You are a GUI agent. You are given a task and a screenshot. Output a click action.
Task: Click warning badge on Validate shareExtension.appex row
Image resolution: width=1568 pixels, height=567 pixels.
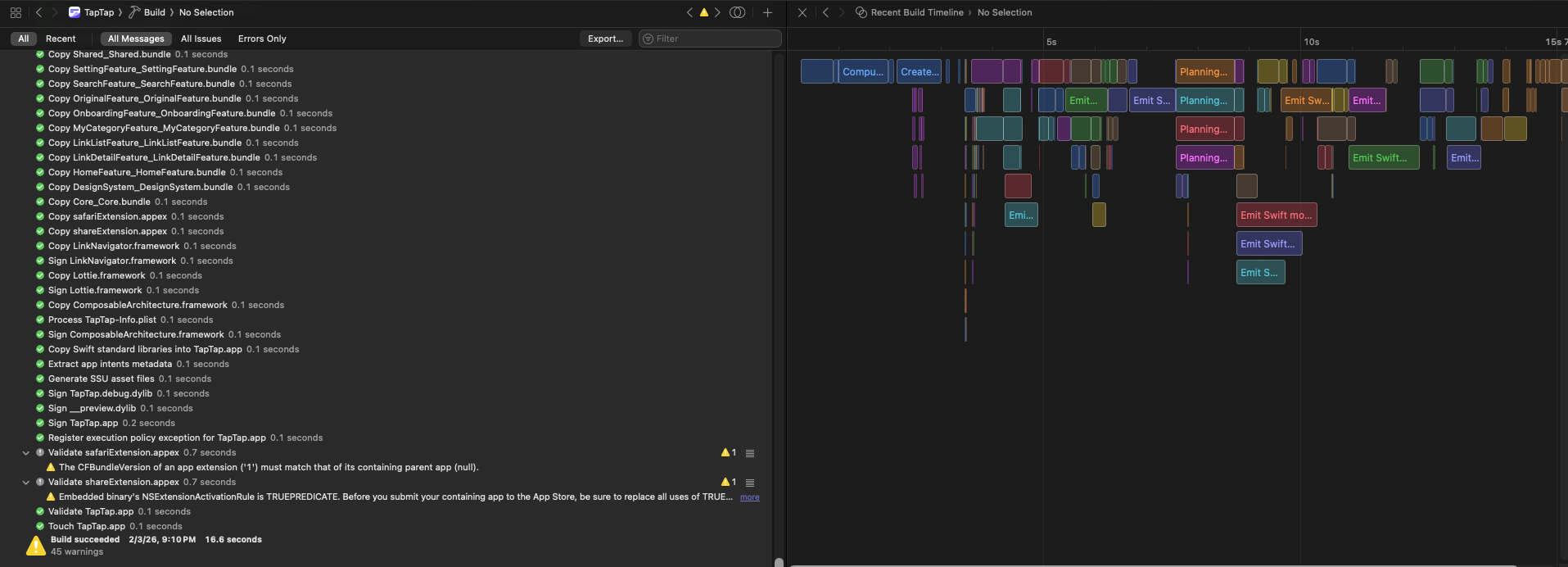[x=728, y=482]
